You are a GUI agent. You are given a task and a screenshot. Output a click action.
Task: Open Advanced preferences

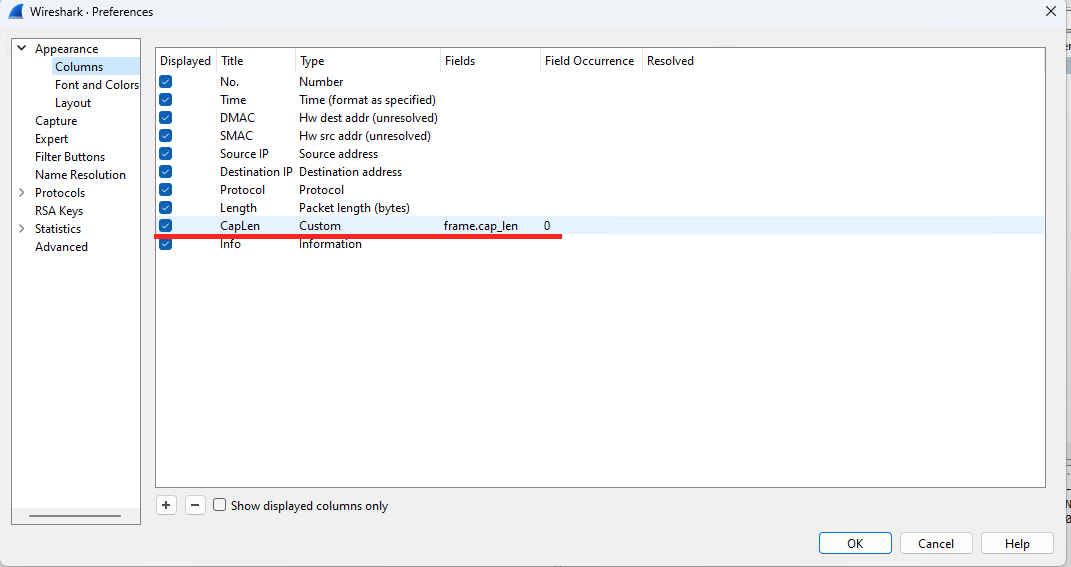point(61,247)
